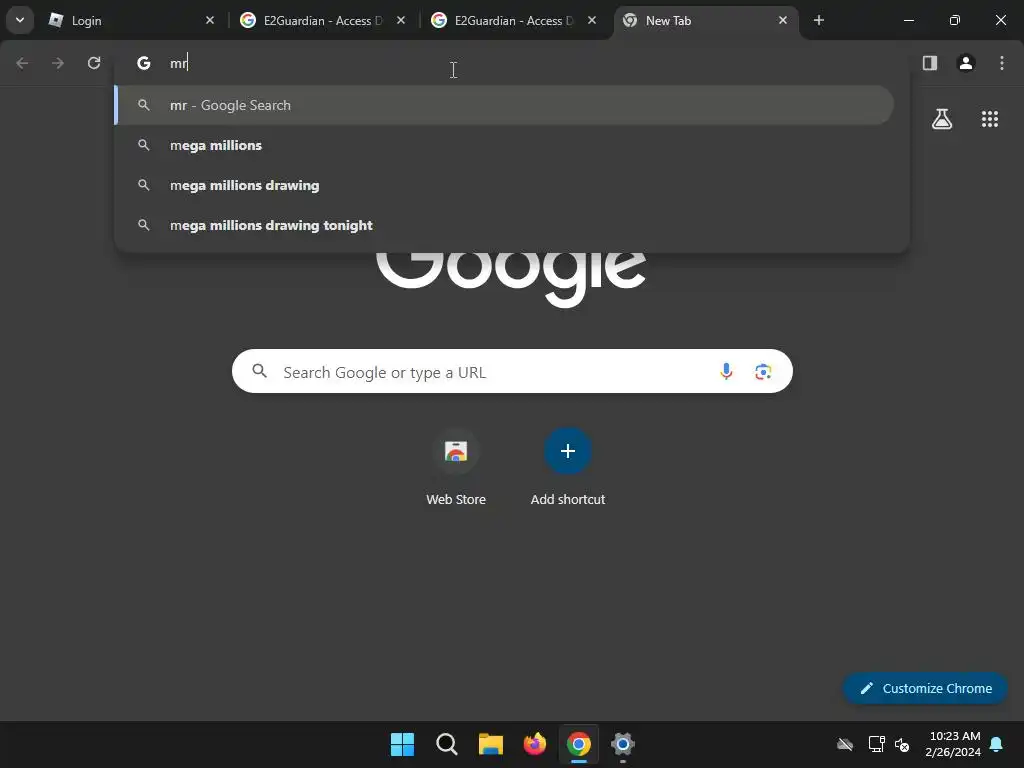
Task: Switch to the first E2Guardian tab
Action: [323, 21]
